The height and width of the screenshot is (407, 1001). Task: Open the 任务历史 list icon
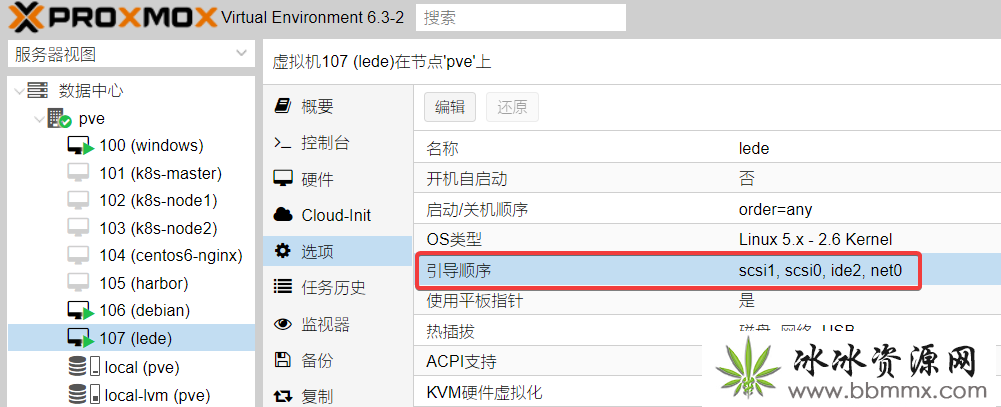(x=283, y=287)
